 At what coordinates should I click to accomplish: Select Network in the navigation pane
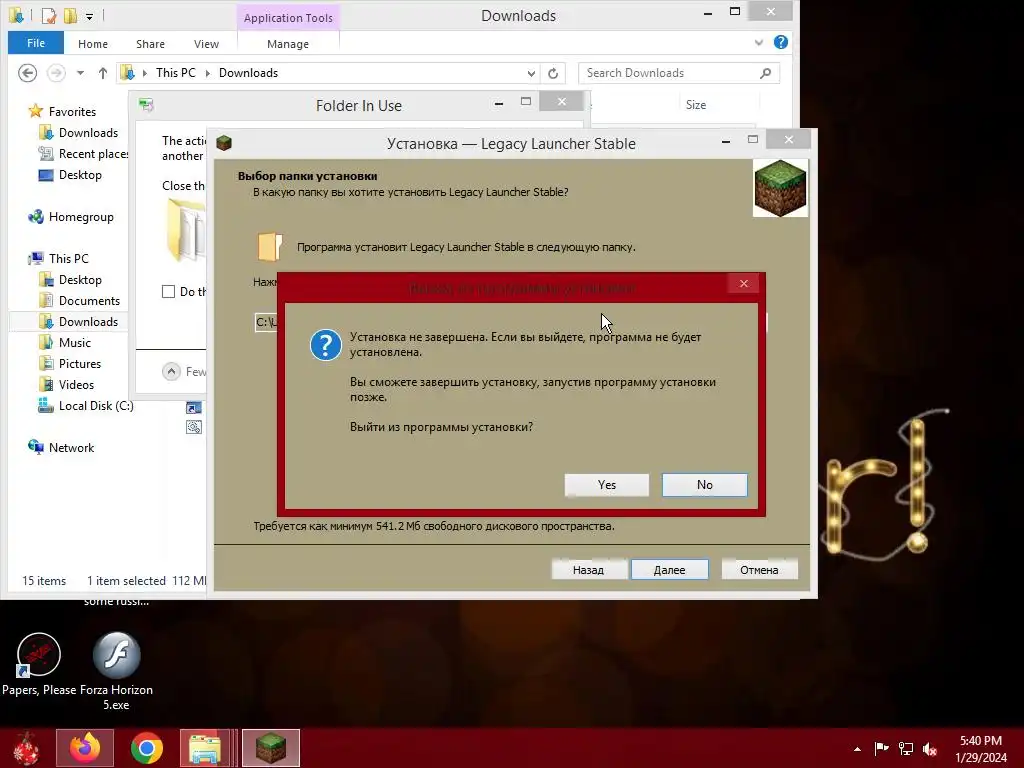point(71,447)
